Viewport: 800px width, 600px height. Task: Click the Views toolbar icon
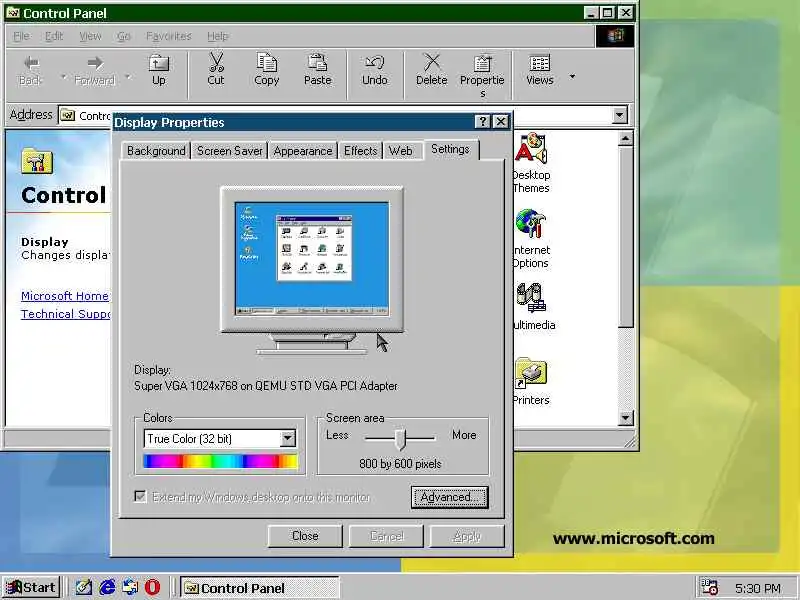(539, 63)
